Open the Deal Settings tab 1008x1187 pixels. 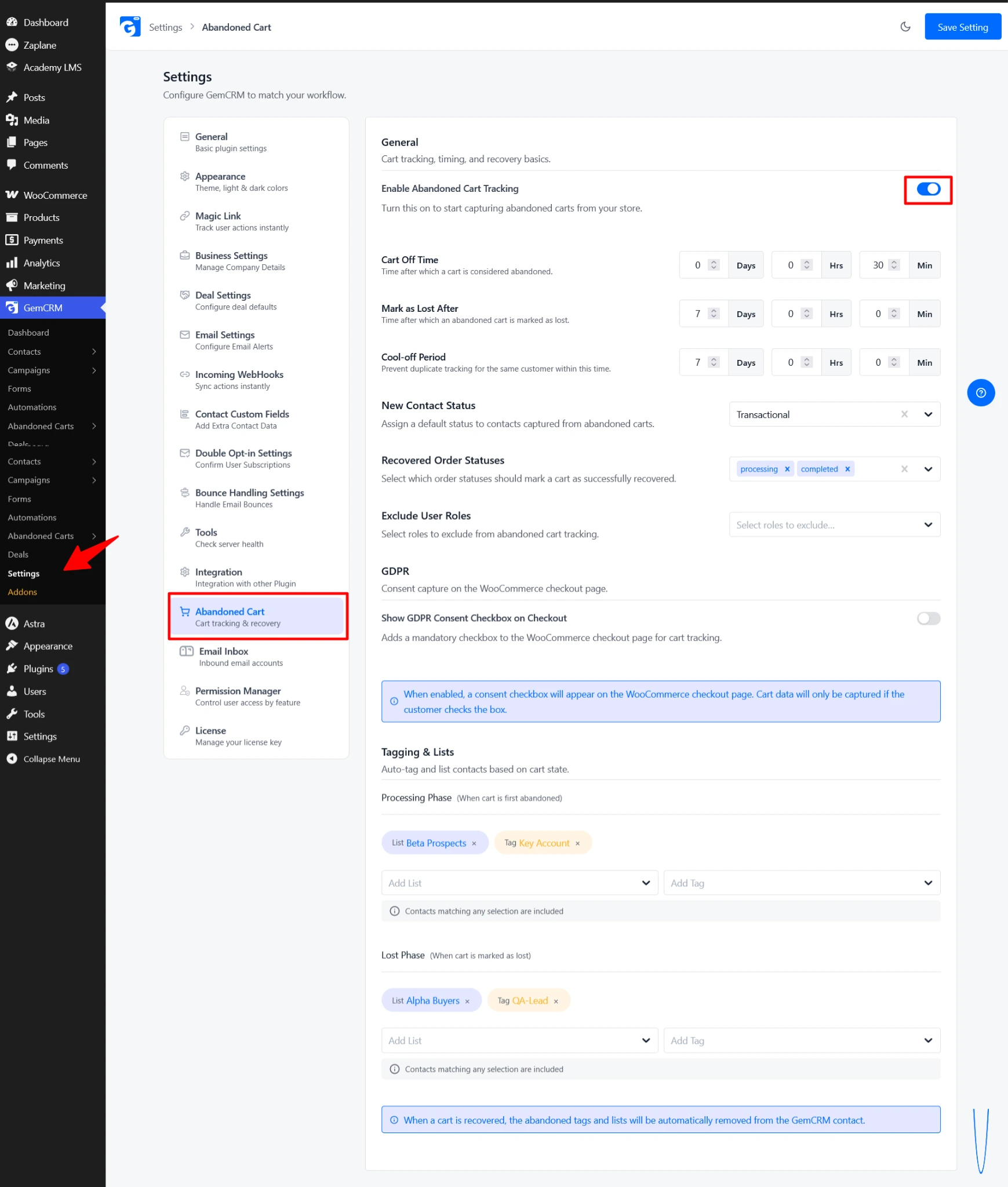click(256, 301)
